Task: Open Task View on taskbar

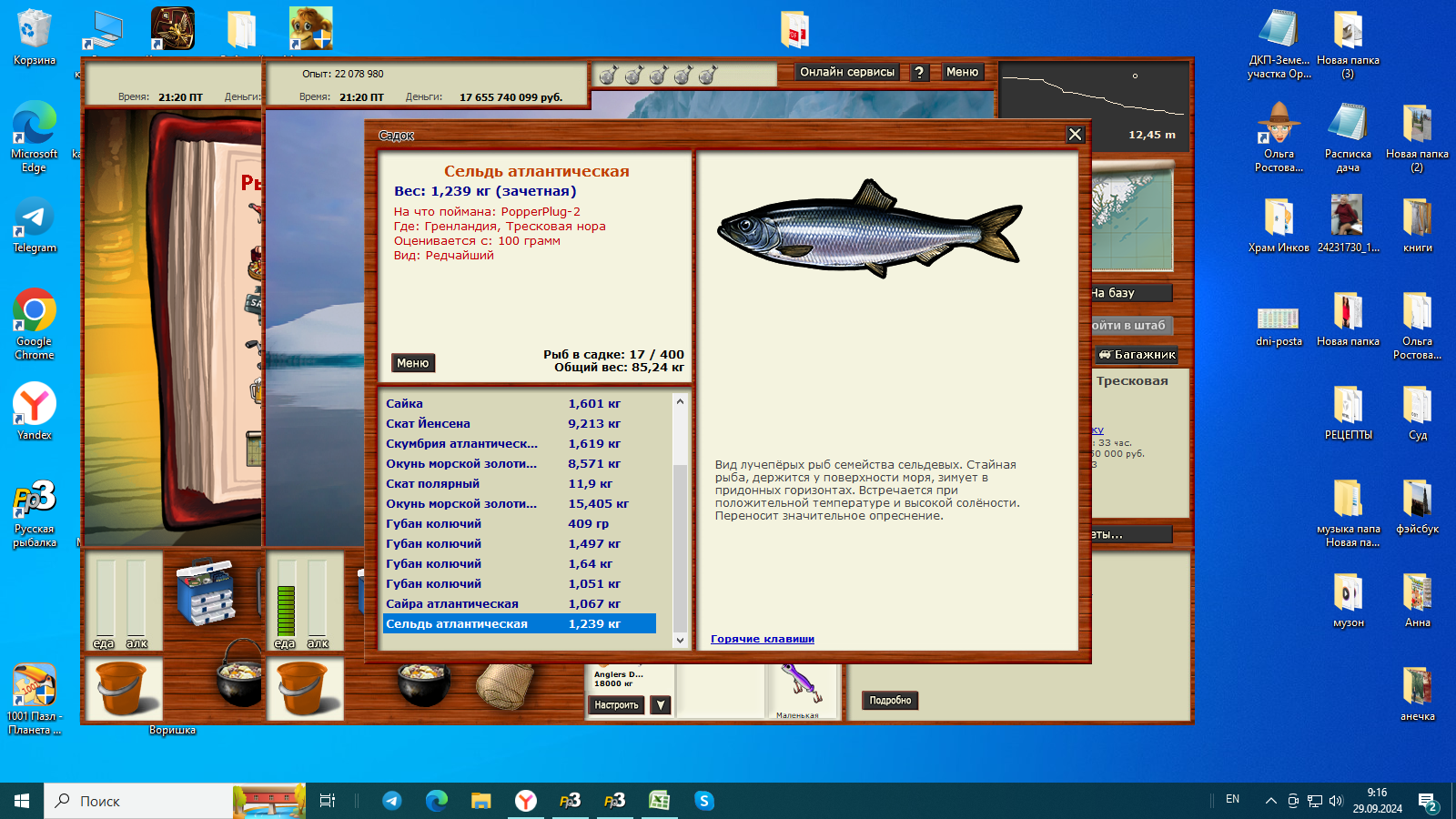Action: click(x=328, y=801)
